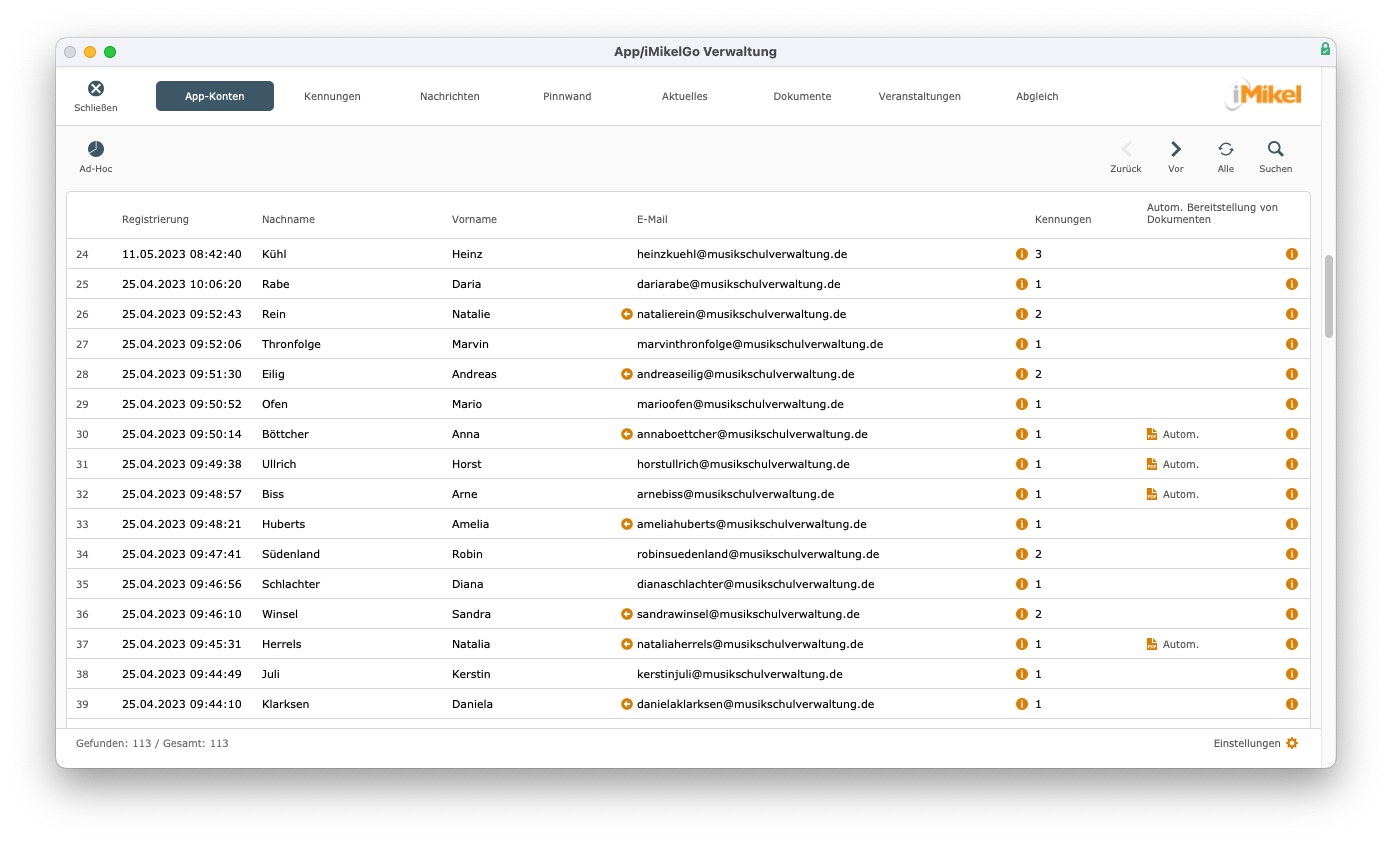Click the Einstellungen gear icon
This screenshot has width=1392, height=842.
coord(1292,743)
